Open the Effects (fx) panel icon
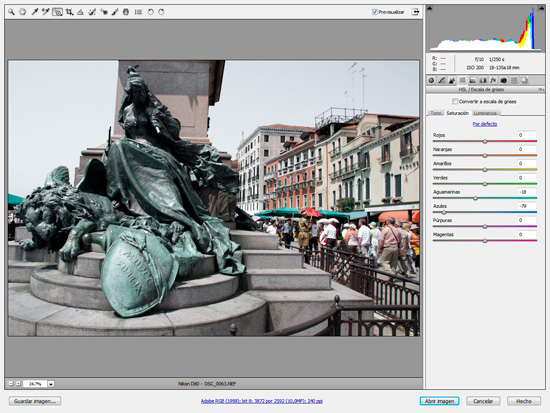The image size is (550, 413). 493,80
